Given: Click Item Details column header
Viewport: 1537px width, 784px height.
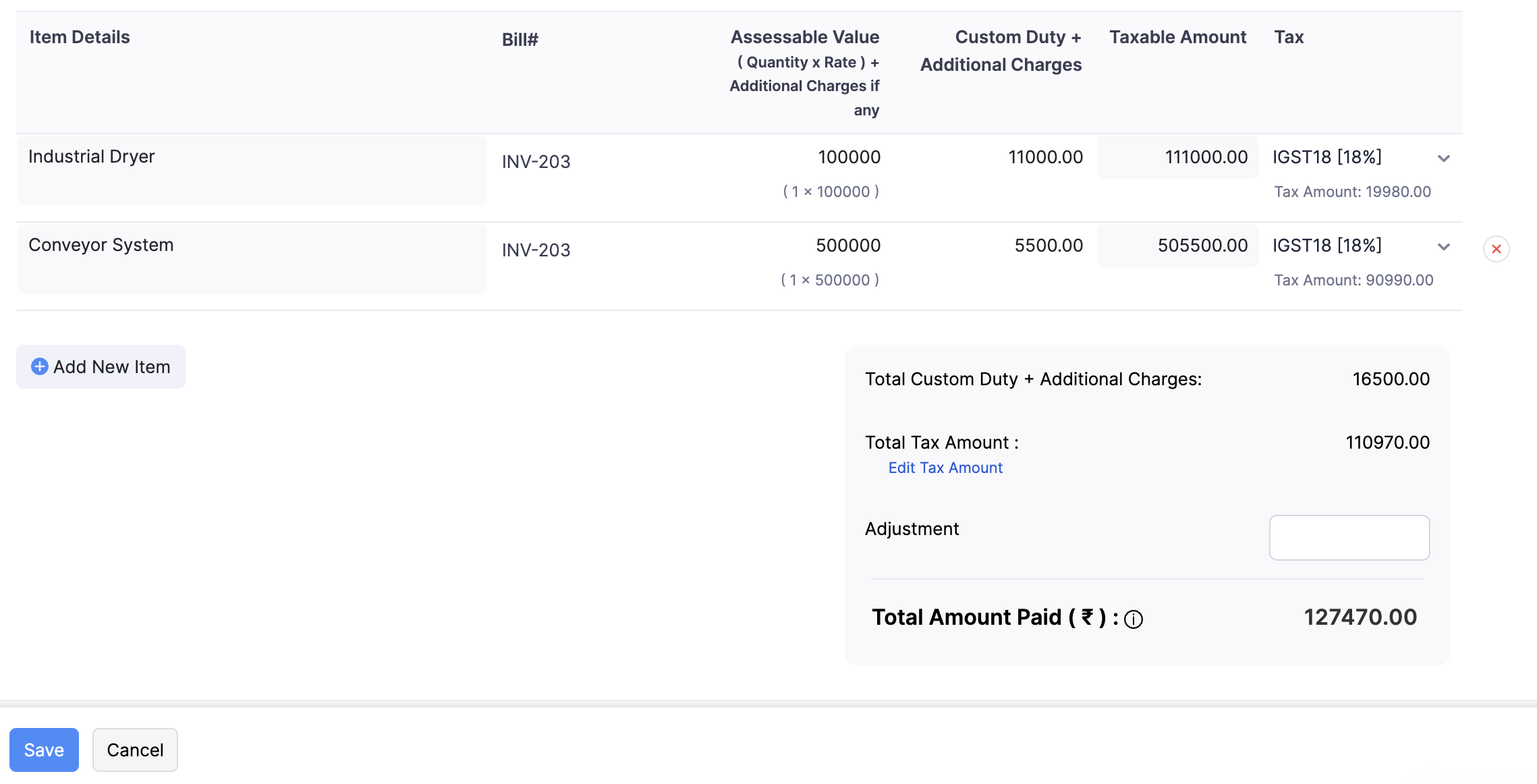Looking at the screenshot, I should (80, 37).
